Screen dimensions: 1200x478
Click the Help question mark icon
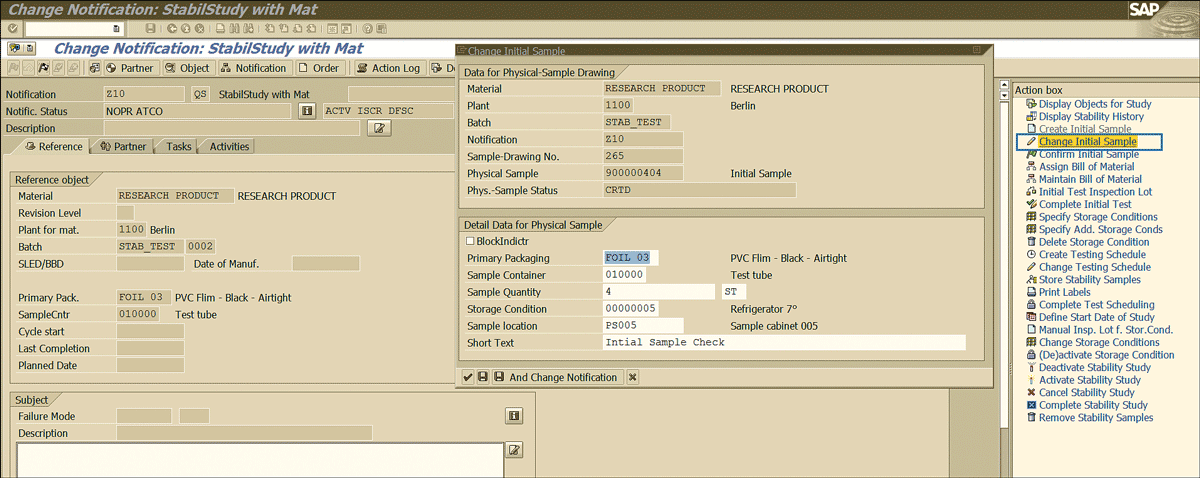coord(369,29)
